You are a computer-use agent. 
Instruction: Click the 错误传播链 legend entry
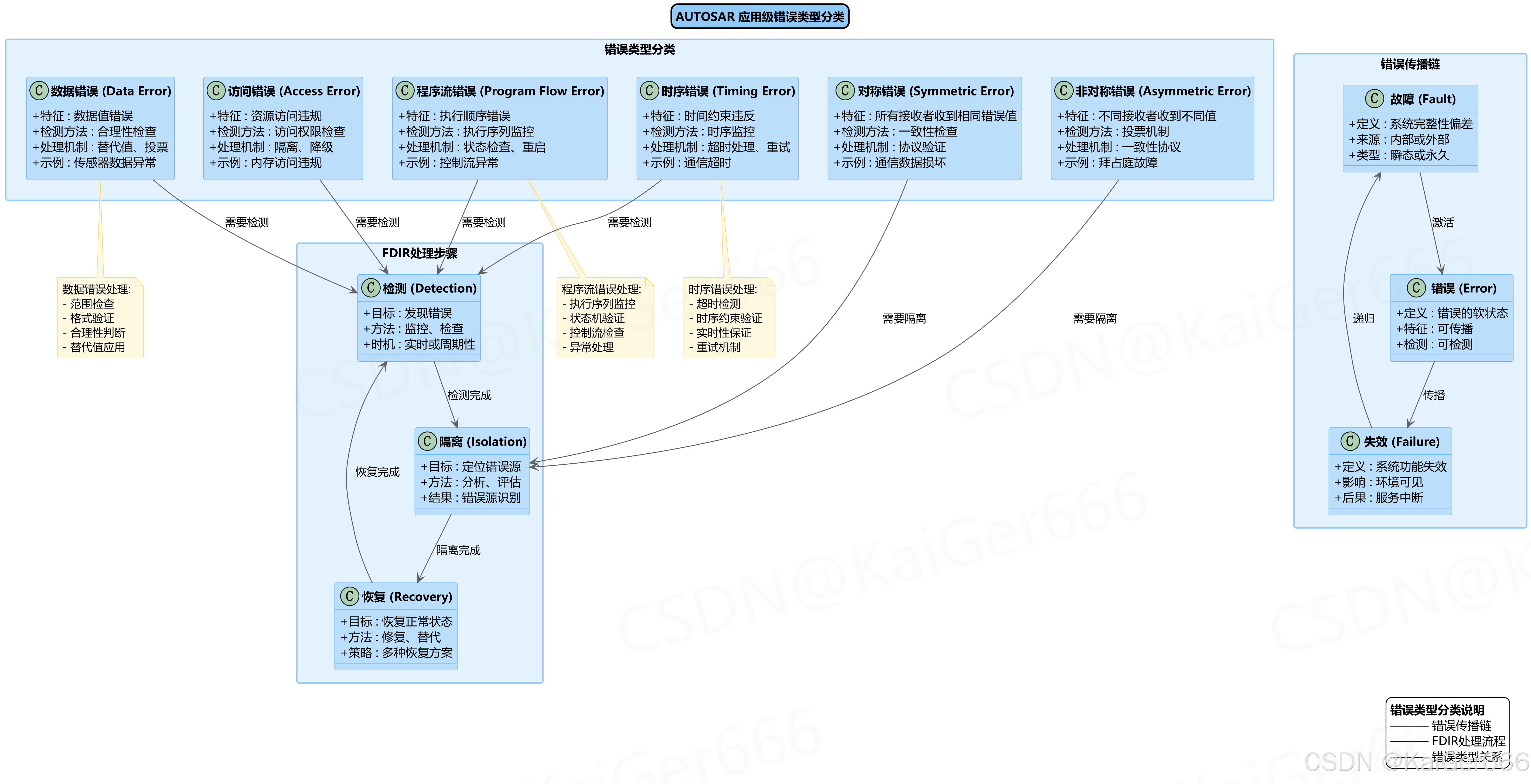click(x=1461, y=725)
